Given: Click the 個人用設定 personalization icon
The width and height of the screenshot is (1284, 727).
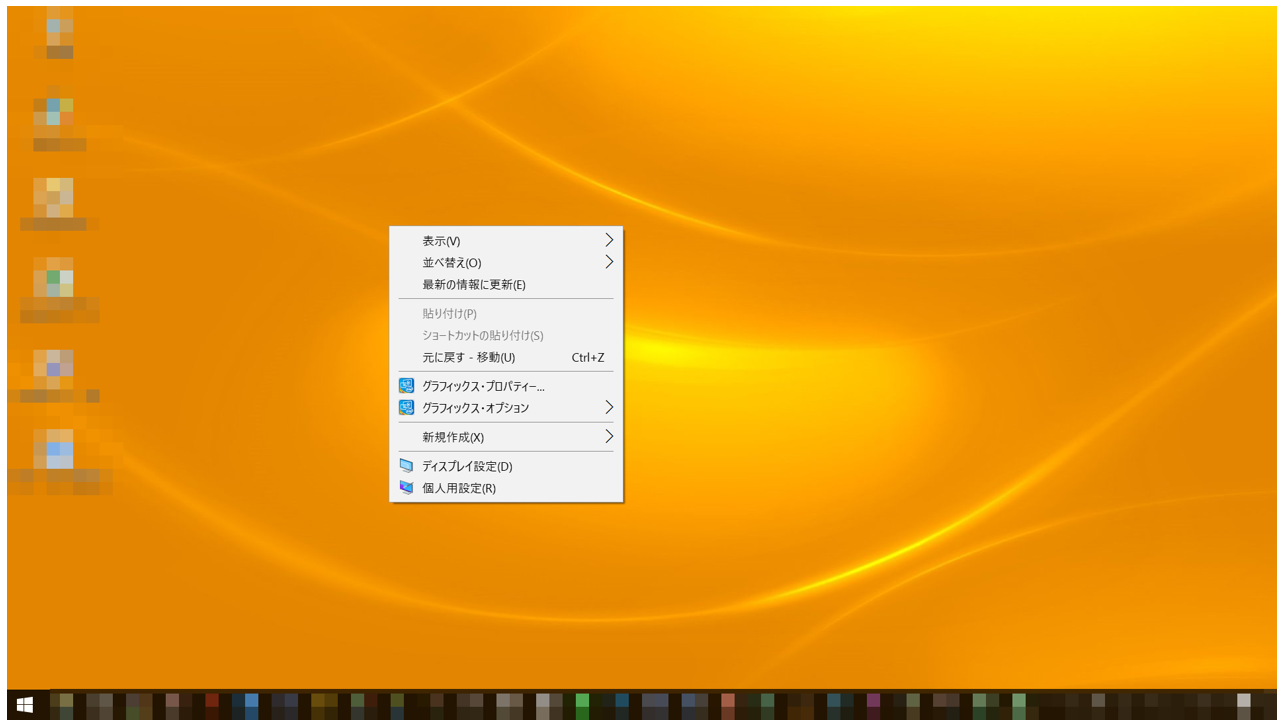Looking at the screenshot, I should pos(406,488).
